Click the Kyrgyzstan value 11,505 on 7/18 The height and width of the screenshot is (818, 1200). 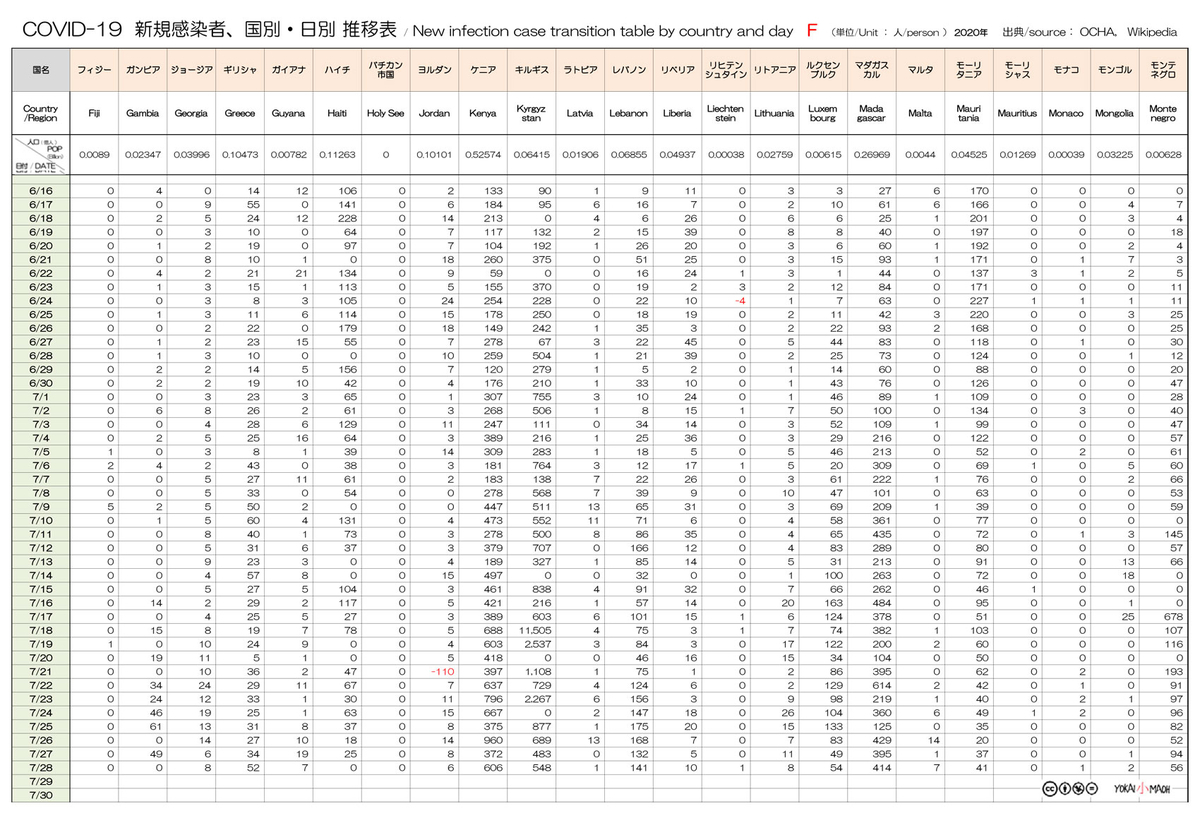pyautogui.click(x=537, y=631)
